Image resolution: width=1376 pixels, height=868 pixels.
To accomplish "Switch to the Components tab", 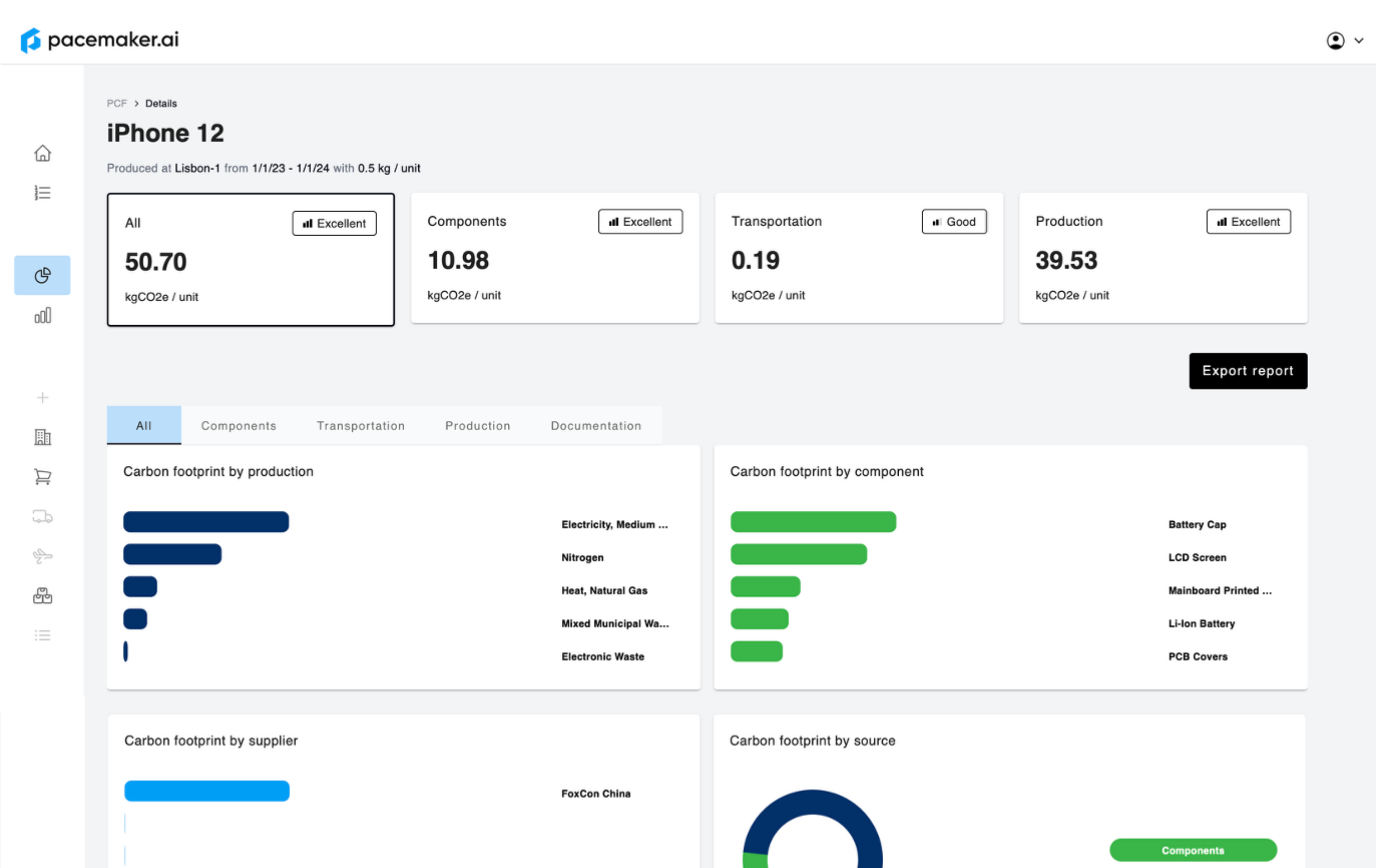I will [x=238, y=425].
